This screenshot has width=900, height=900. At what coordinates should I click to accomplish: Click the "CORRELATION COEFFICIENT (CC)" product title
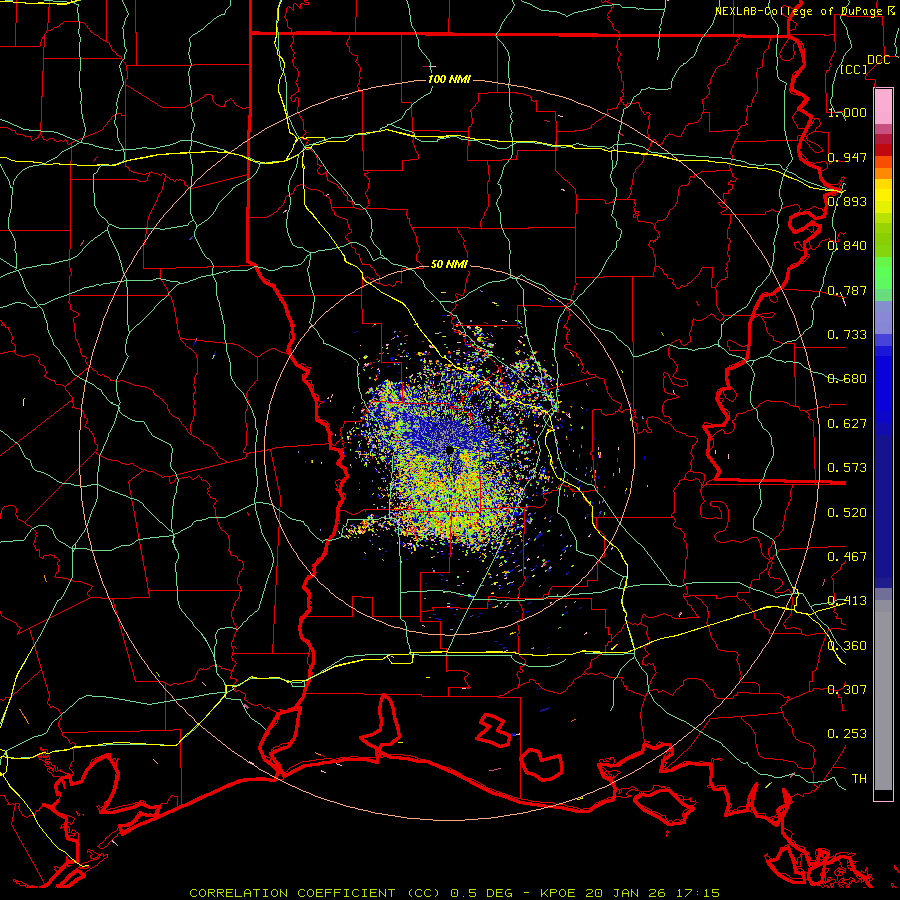[315, 893]
